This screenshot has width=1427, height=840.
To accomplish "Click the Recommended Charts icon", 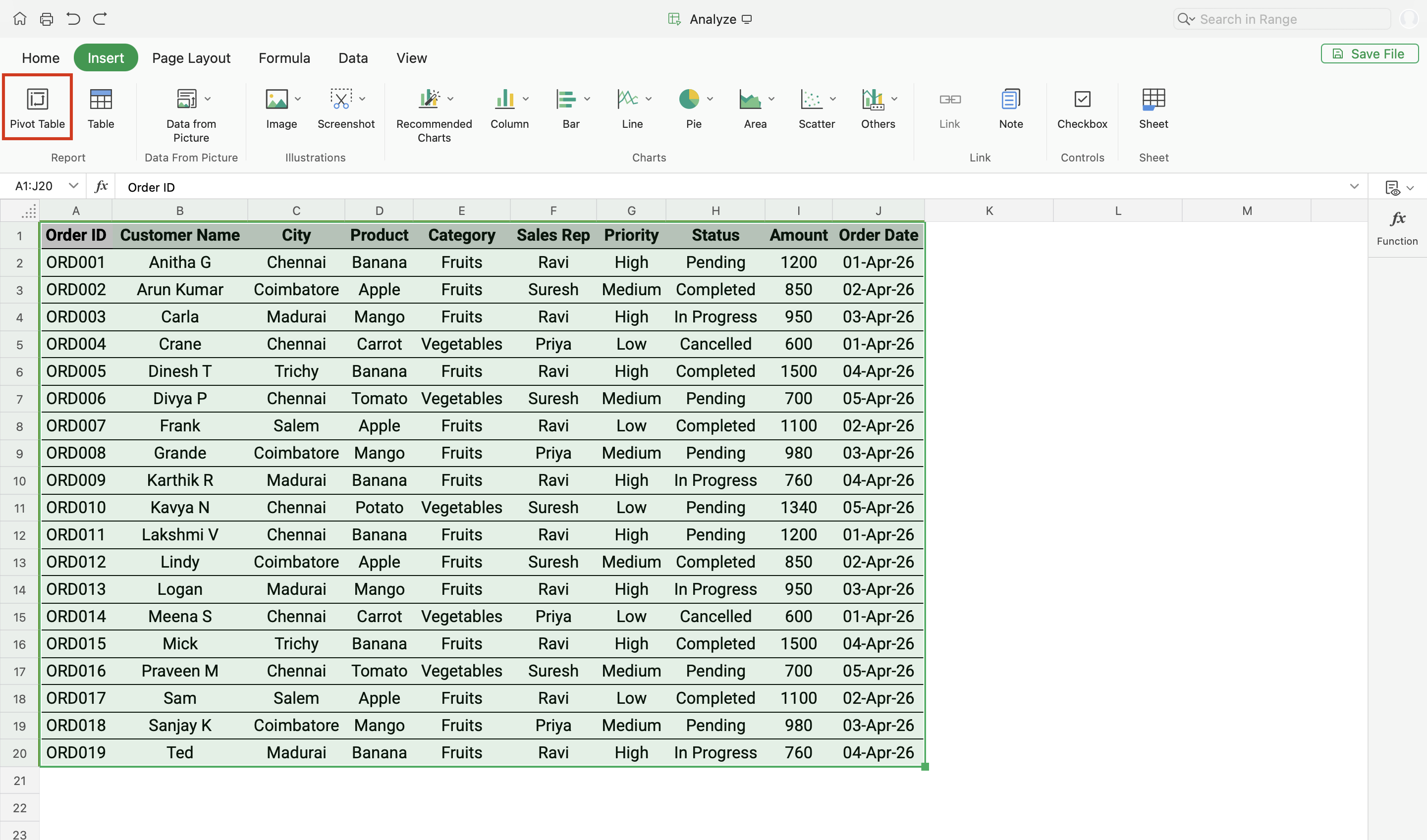I will coord(429,100).
